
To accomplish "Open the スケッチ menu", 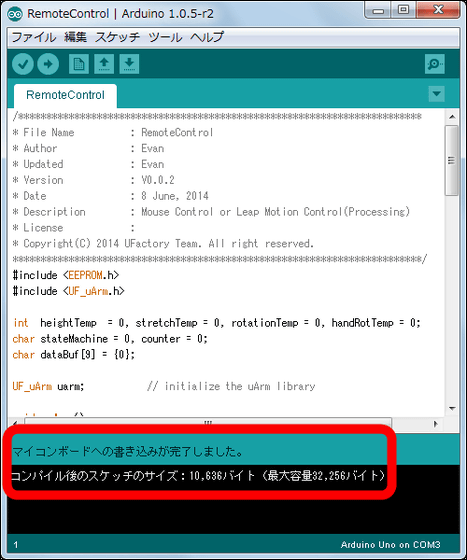I will [x=117, y=37].
